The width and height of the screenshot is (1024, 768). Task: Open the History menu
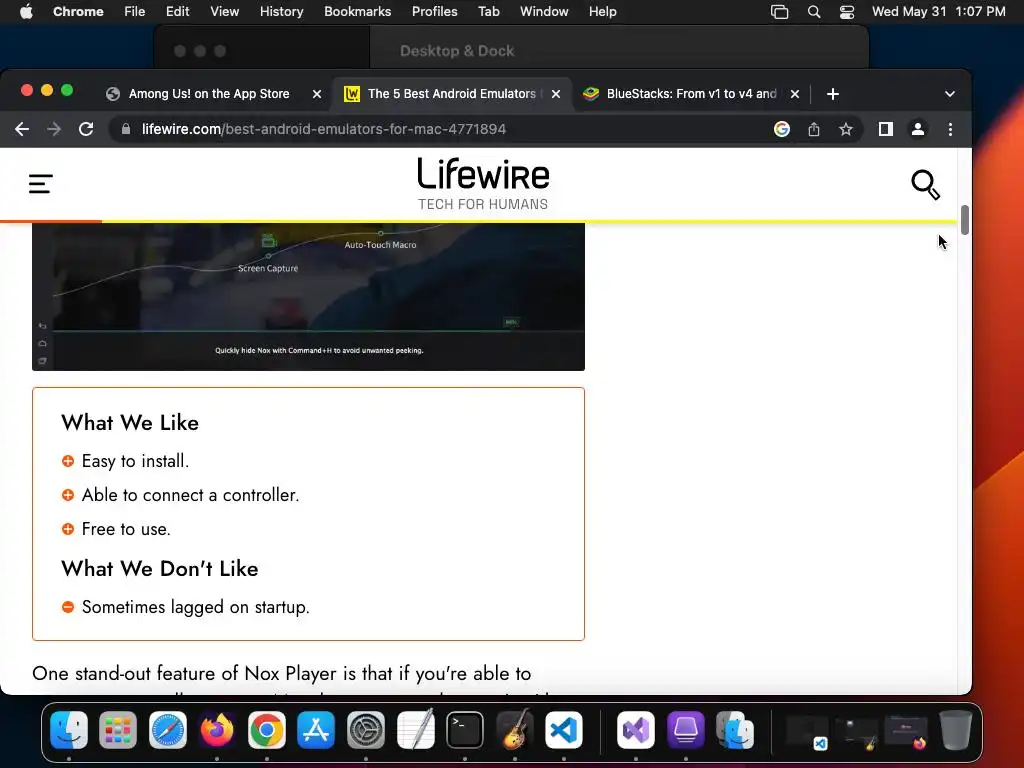pyautogui.click(x=281, y=12)
